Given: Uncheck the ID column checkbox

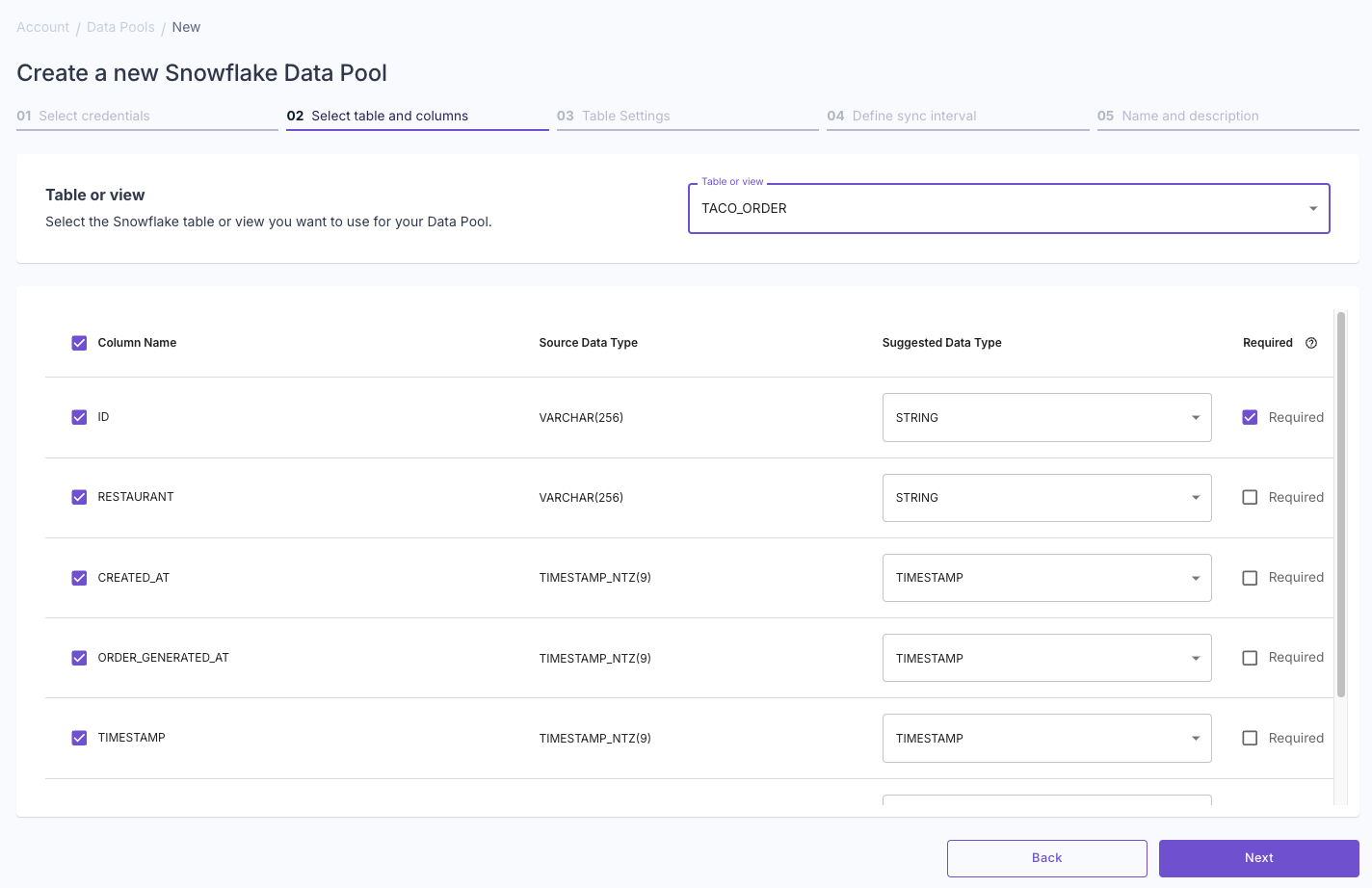Looking at the screenshot, I should pos(78,417).
